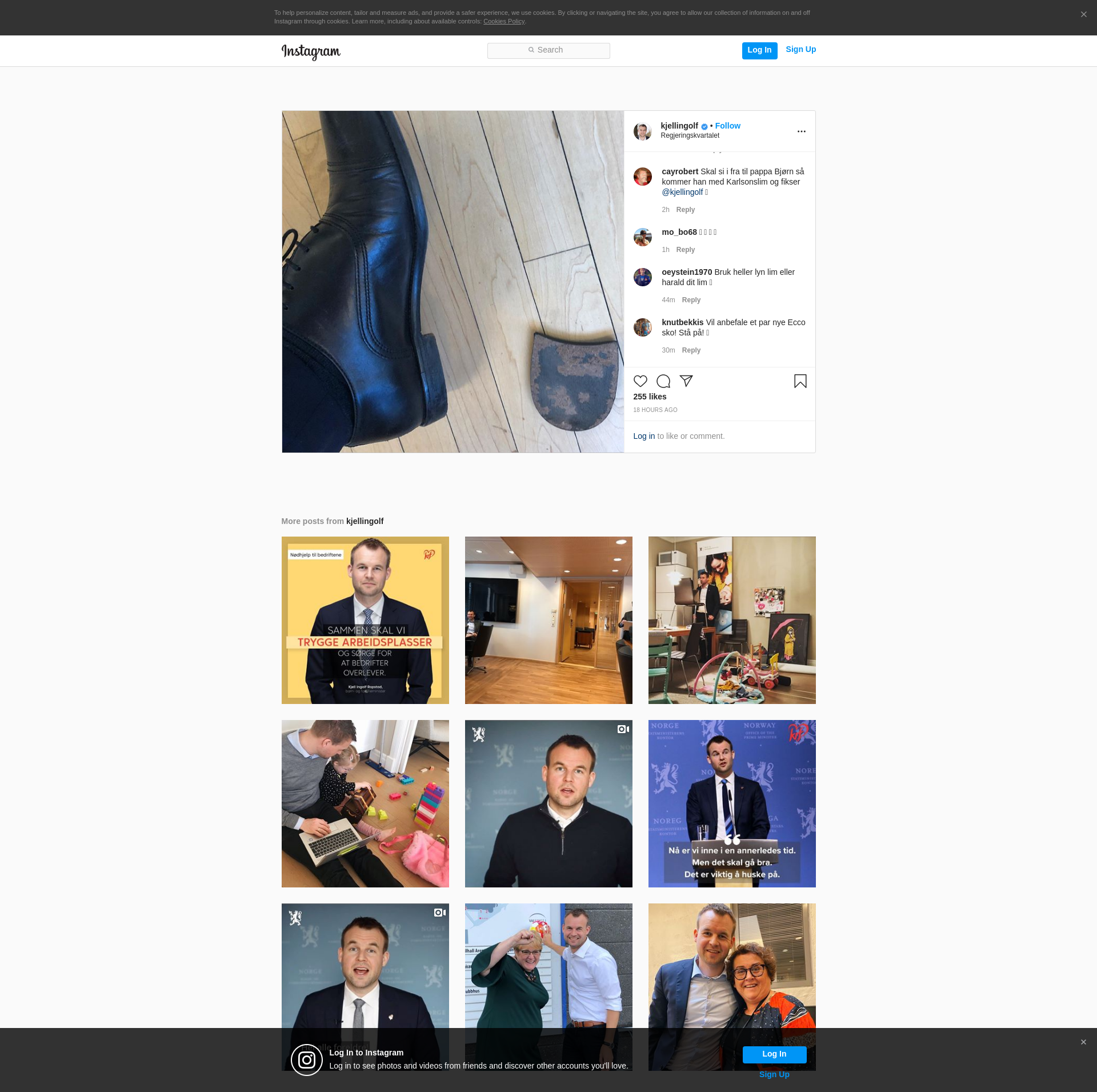This screenshot has height=1092, width=1097.
Task: Open the @kjellingolf mention in comment
Action: (x=683, y=192)
